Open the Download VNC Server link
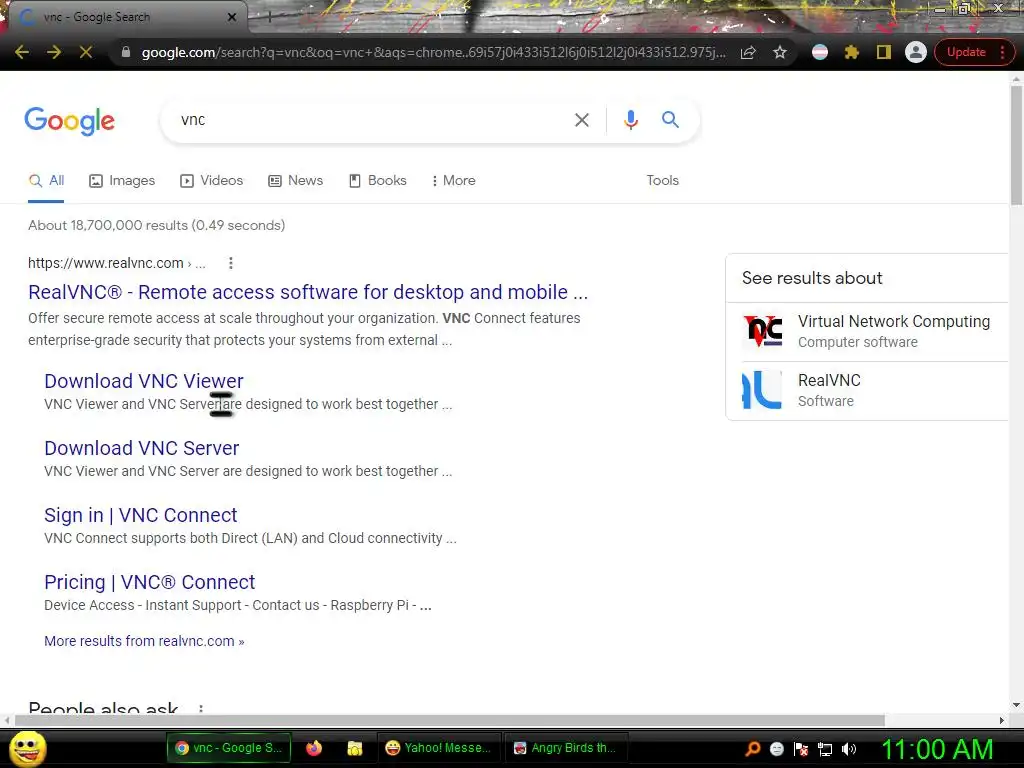This screenshot has height=768, width=1024. (142, 448)
